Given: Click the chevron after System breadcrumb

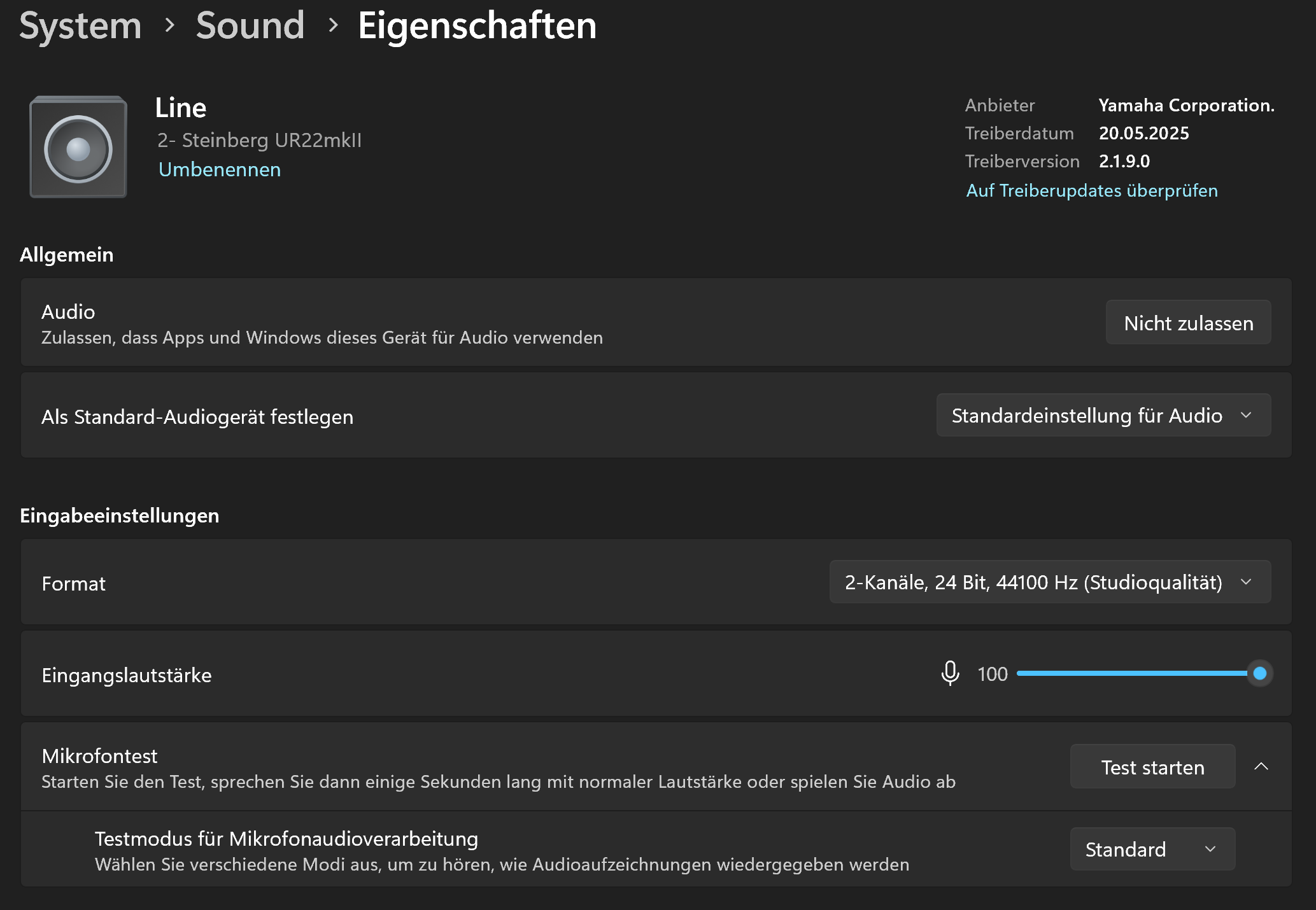Looking at the screenshot, I should 169,25.
